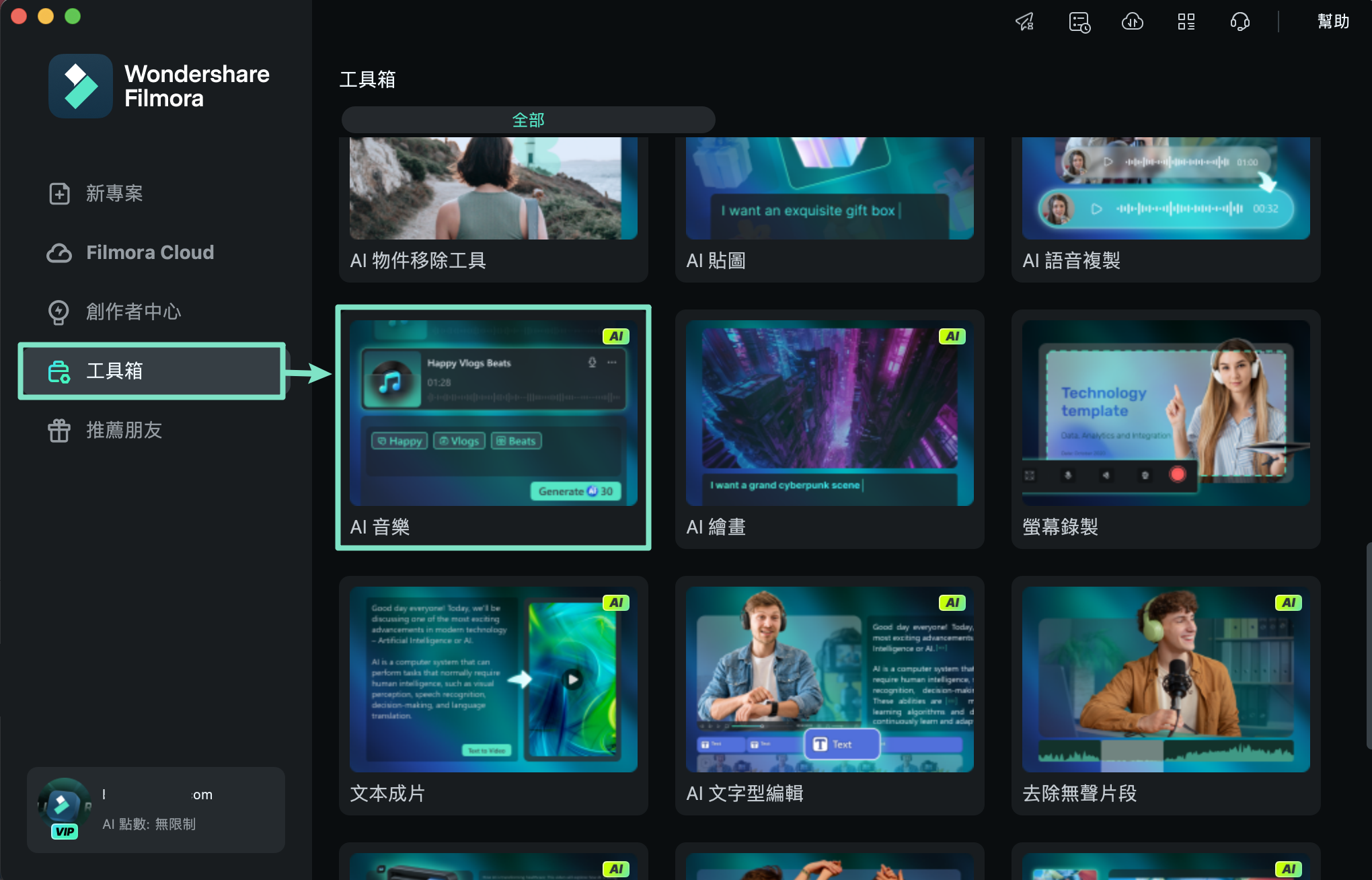Screen dimensions: 1372x880
Task: Open the AI 文字型編輯 thumbnail
Action: [x=829, y=680]
